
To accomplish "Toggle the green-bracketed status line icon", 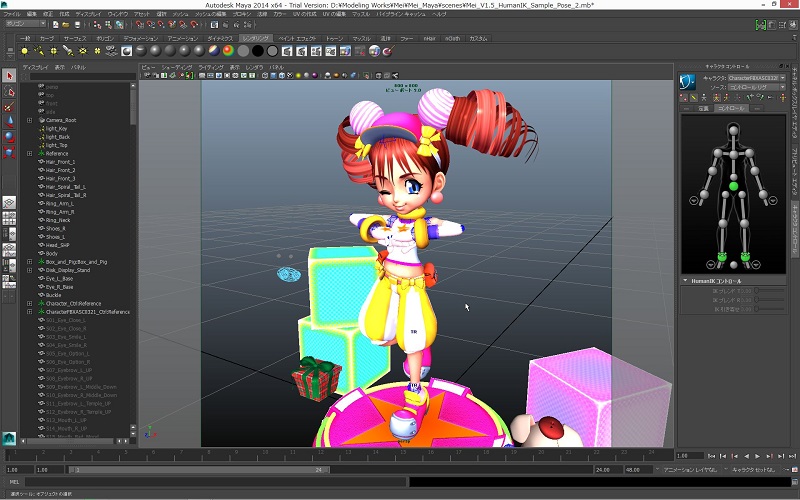I will 761,24.
